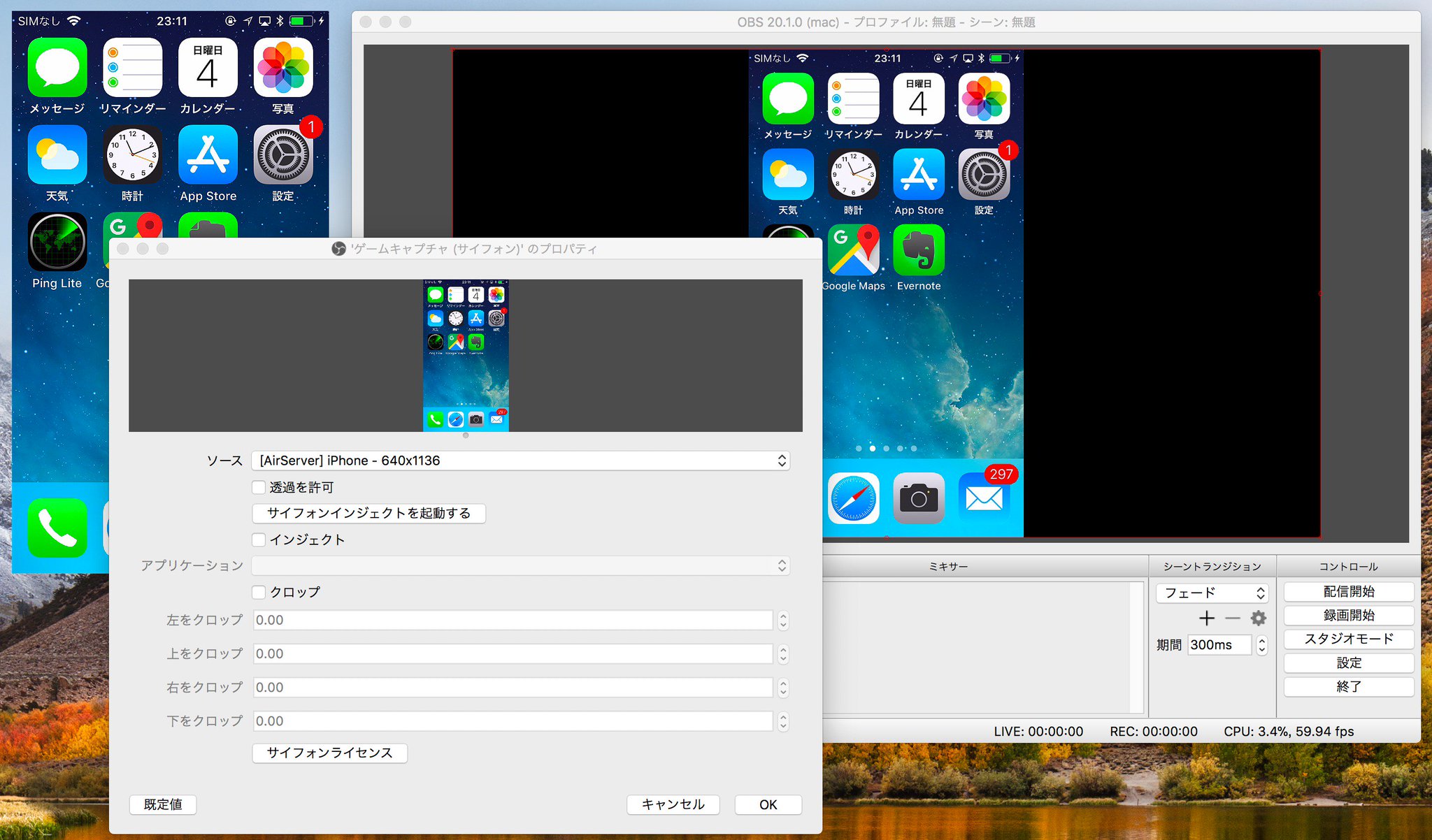Tap Ping Lite icon in AirServer window
Image resolution: width=1432 pixels, height=840 pixels.
(57, 242)
